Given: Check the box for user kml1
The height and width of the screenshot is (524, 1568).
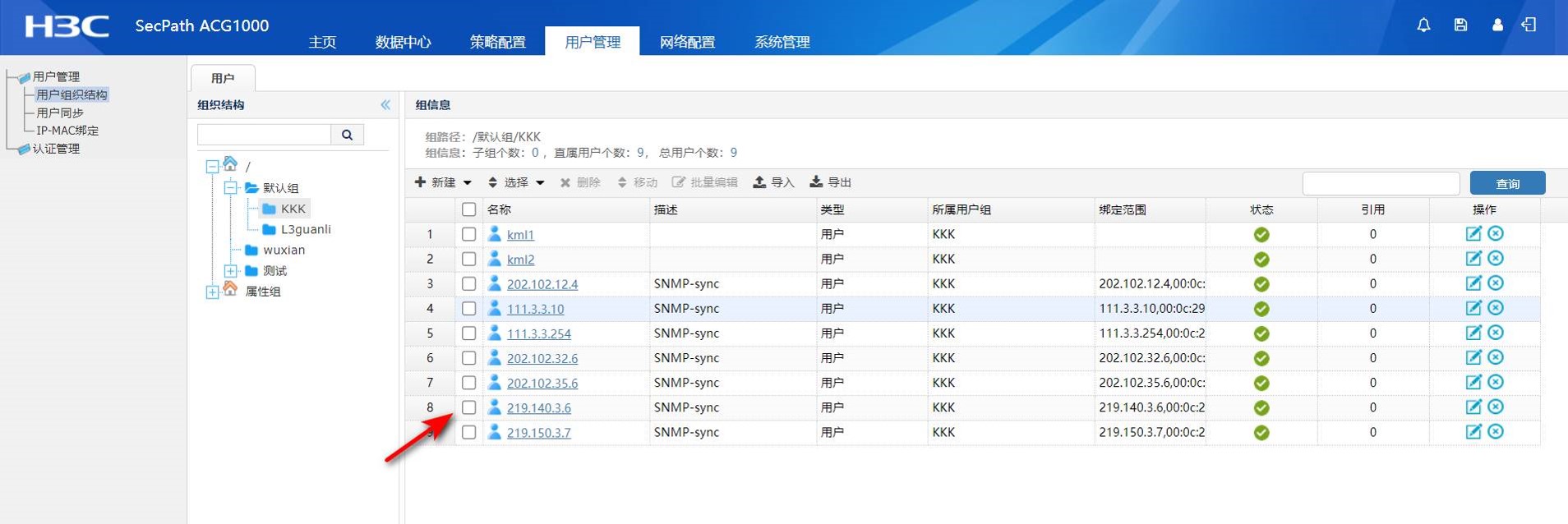Looking at the screenshot, I should (x=468, y=234).
